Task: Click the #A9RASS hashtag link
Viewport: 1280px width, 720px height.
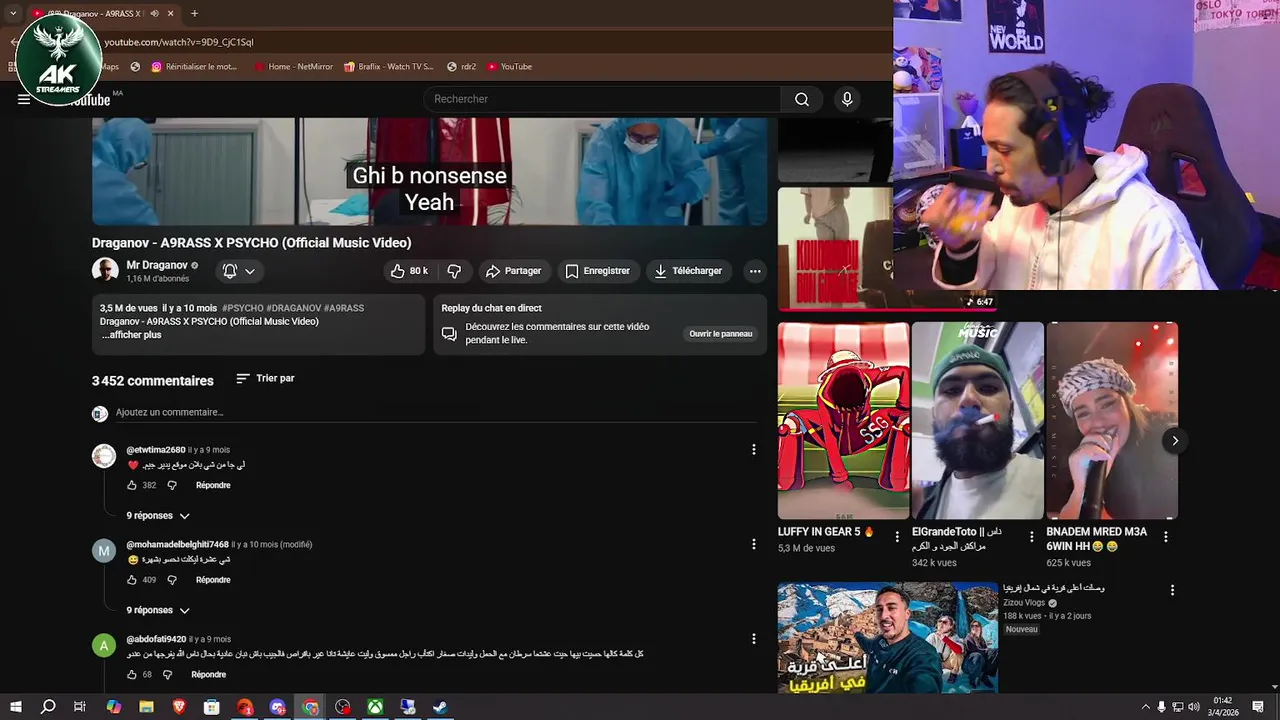Action: pos(344,308)
